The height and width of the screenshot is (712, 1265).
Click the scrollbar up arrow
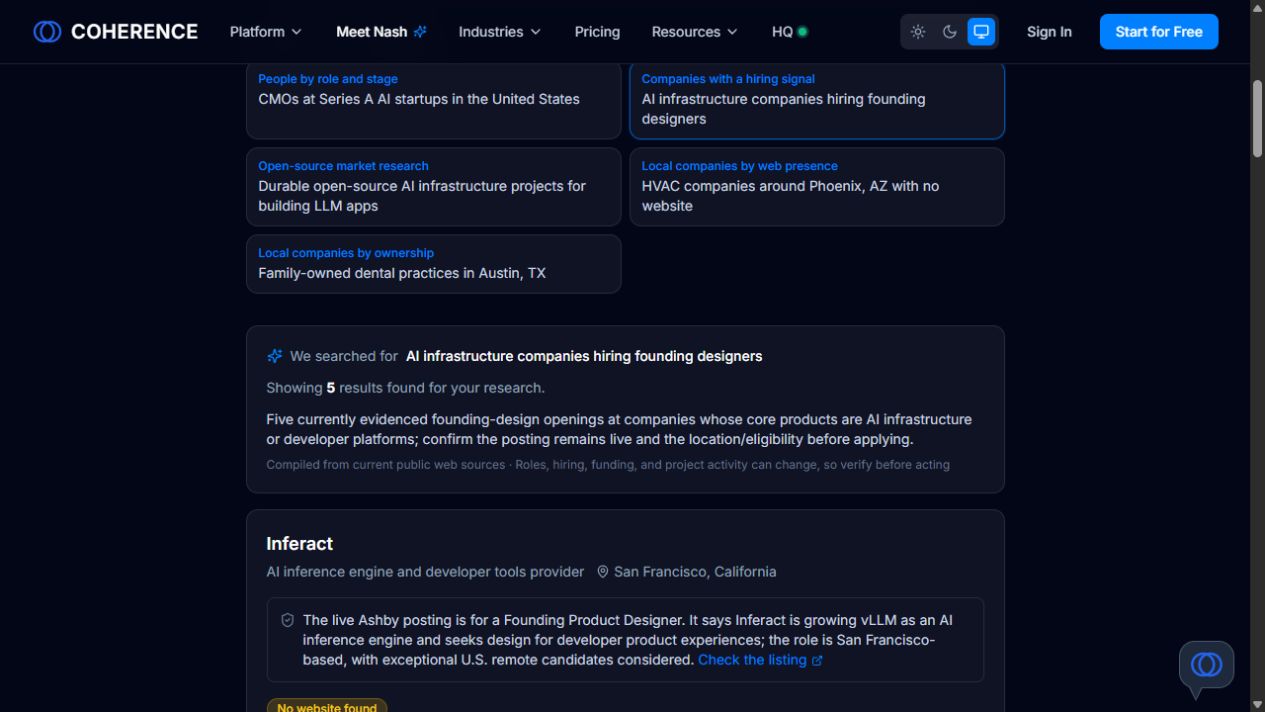[x=1257, y=8]
